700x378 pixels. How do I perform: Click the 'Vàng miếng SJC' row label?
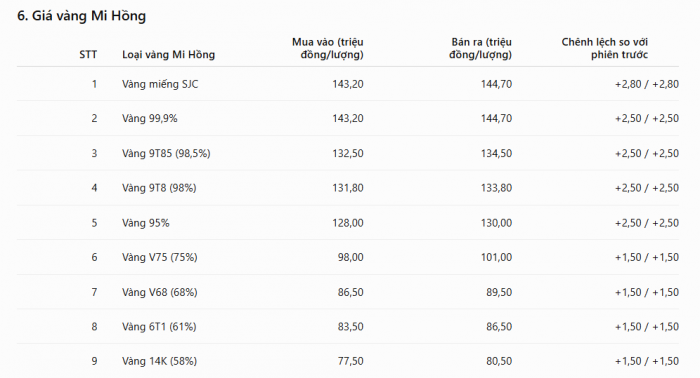[x=160, y=84]
